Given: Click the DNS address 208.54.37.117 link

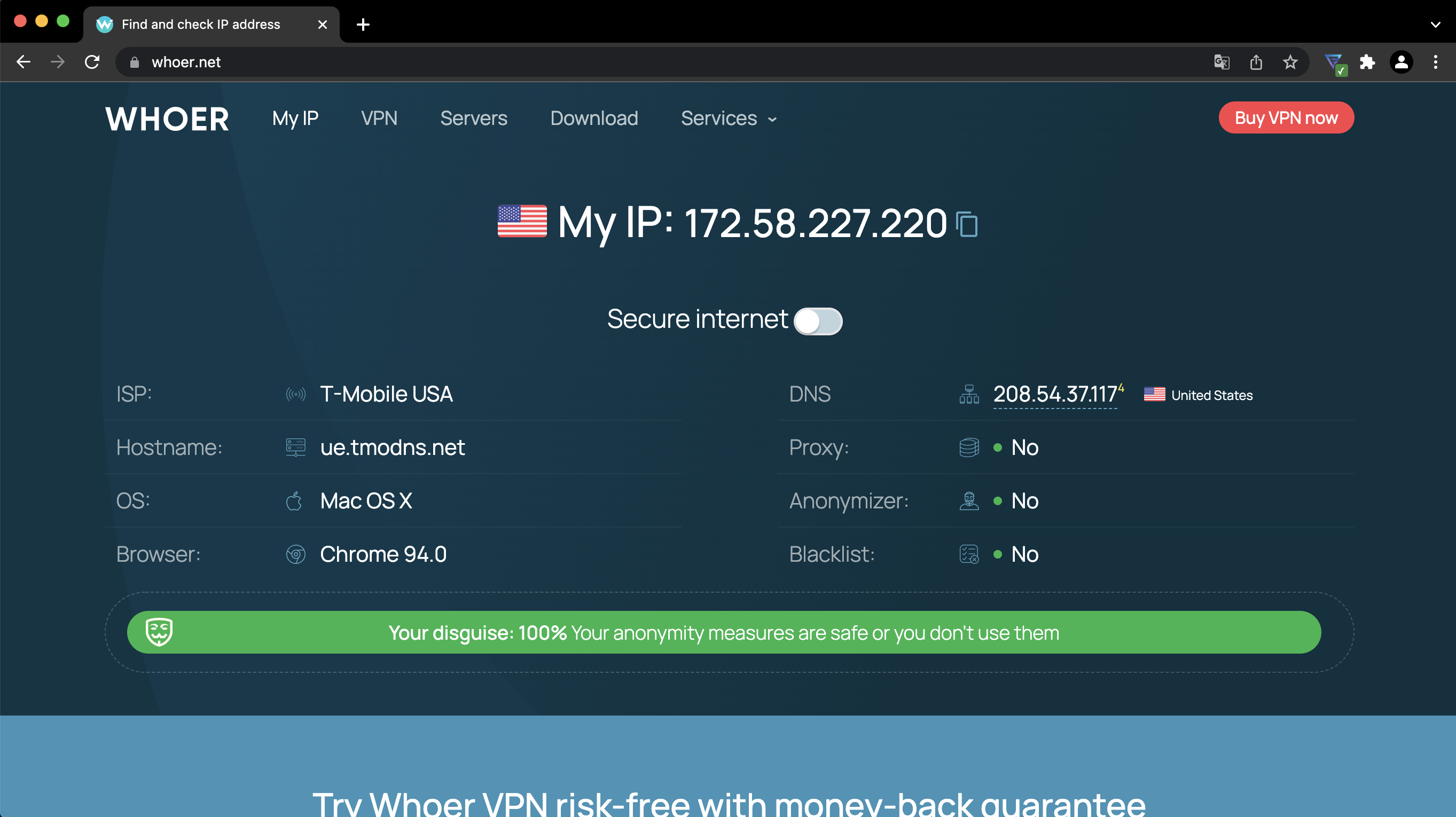Looking at the screenshot, I should point(1055,395).
